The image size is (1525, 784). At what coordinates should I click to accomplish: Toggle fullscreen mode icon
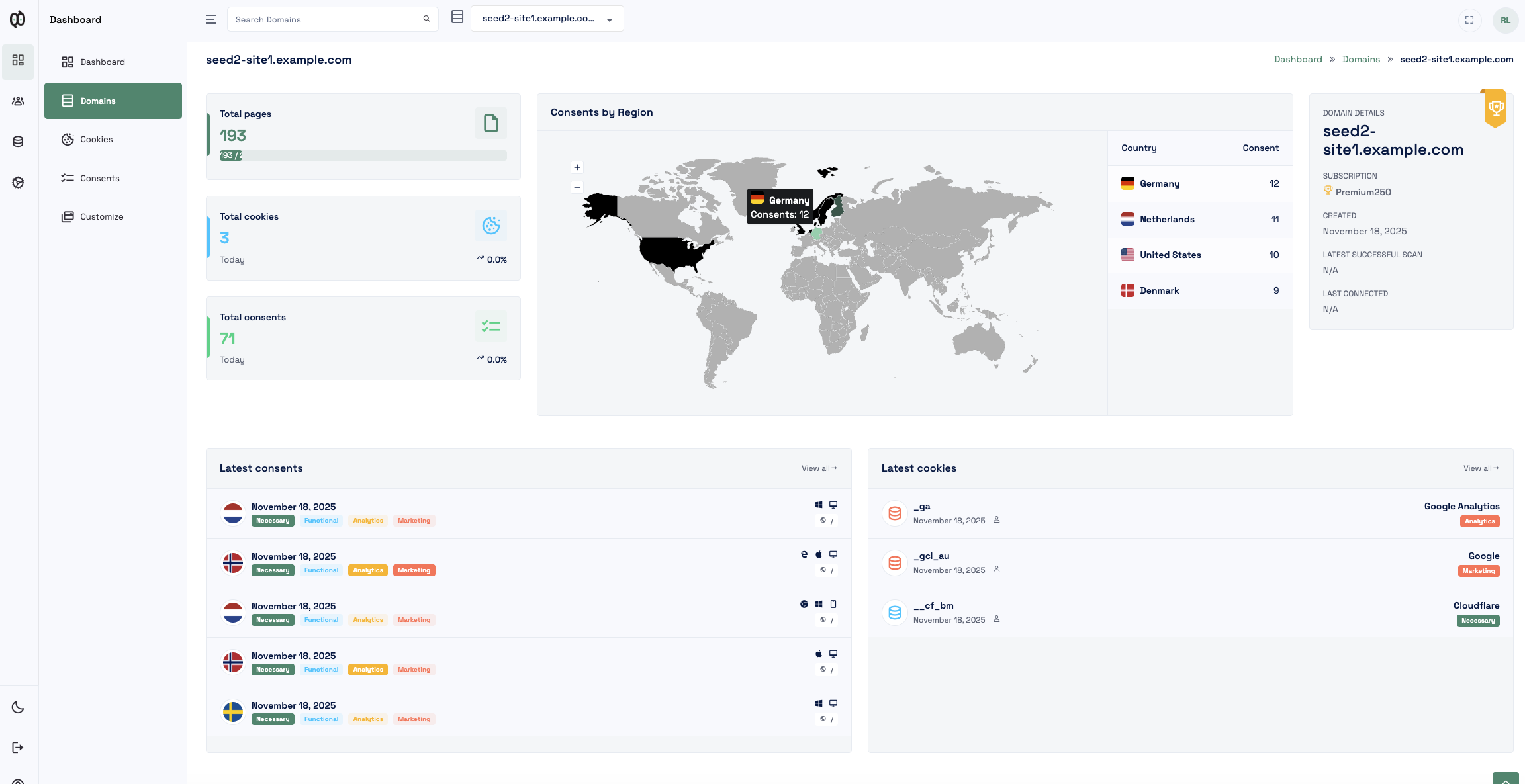[x=1469, y=20]
